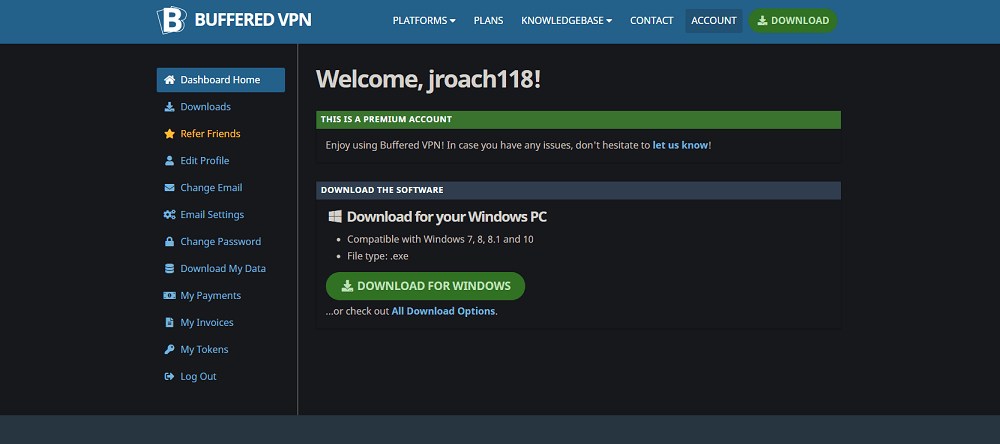This screenshot has width=1000, height=444.
Task: Click the house icon beside Dashboard Home
Action: [x=170, y=80]
